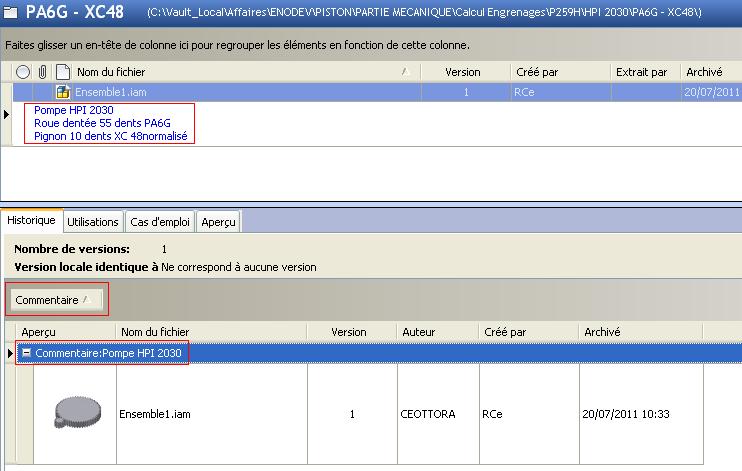Click the Nombre de versions label
This screenshot has height=471, width=742.
(x=72, y=249)
